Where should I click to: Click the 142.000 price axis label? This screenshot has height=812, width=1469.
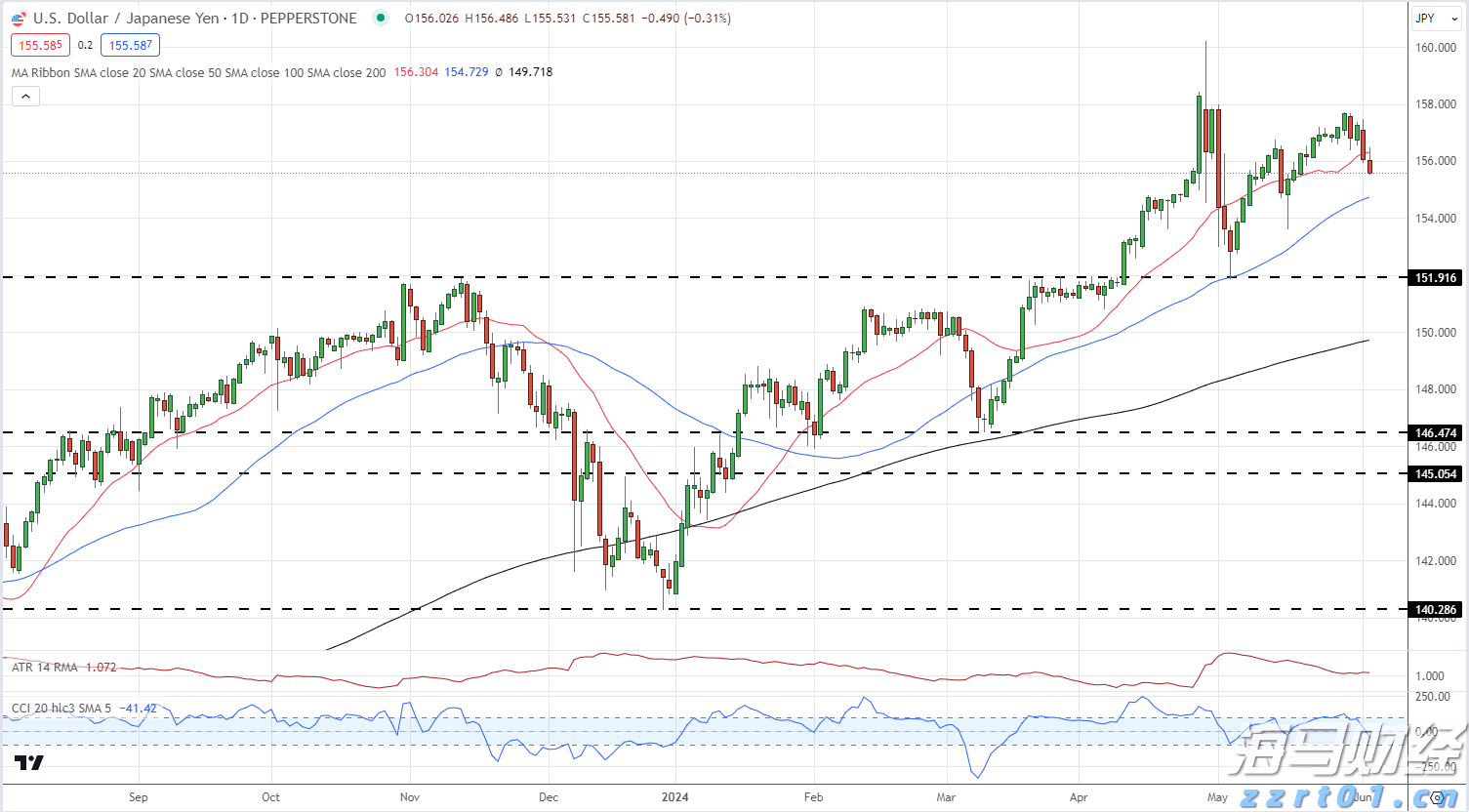click(1436, 561)
